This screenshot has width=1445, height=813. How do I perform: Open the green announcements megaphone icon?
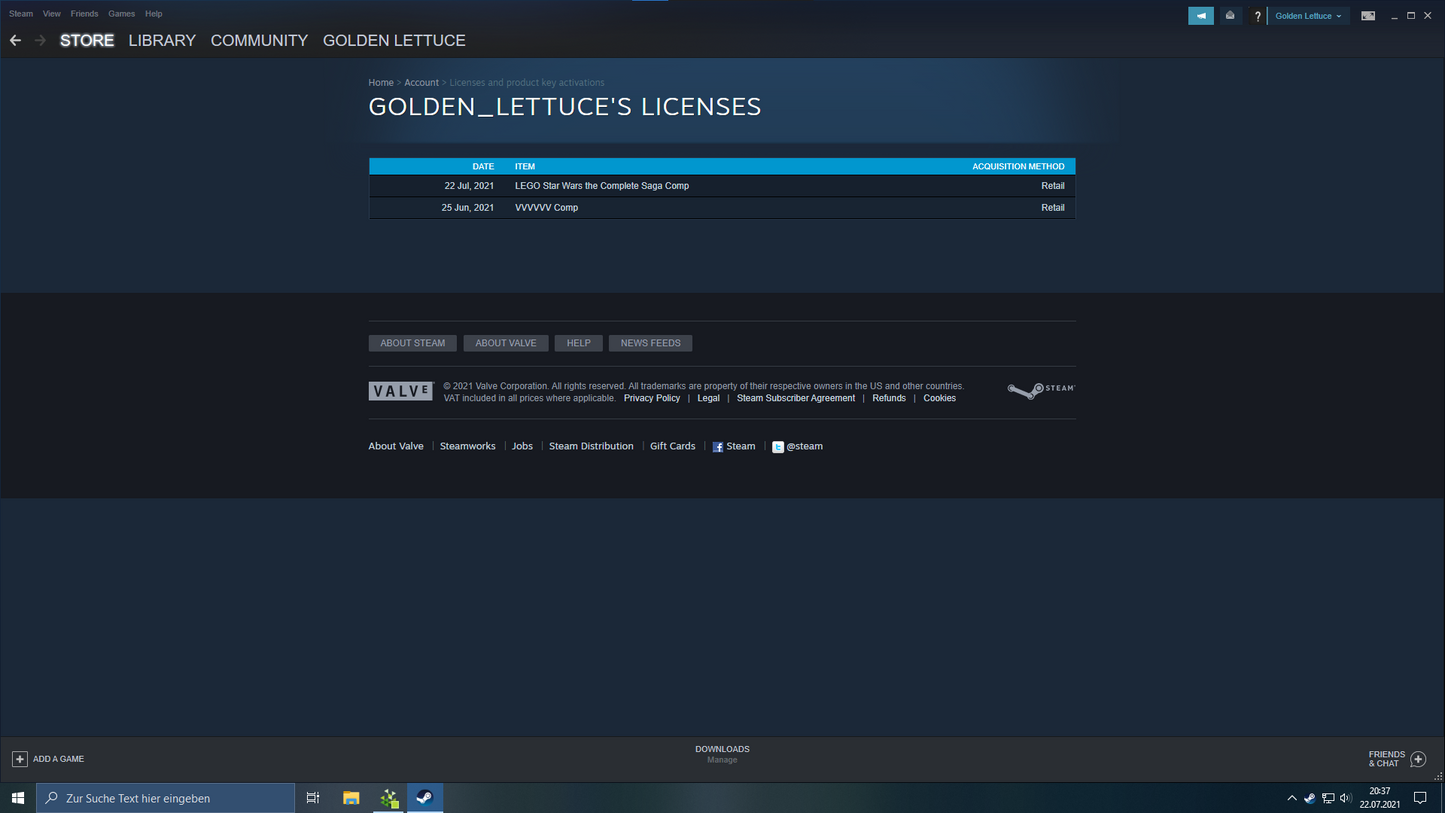pyautogui.click(x=1200, y=15)
